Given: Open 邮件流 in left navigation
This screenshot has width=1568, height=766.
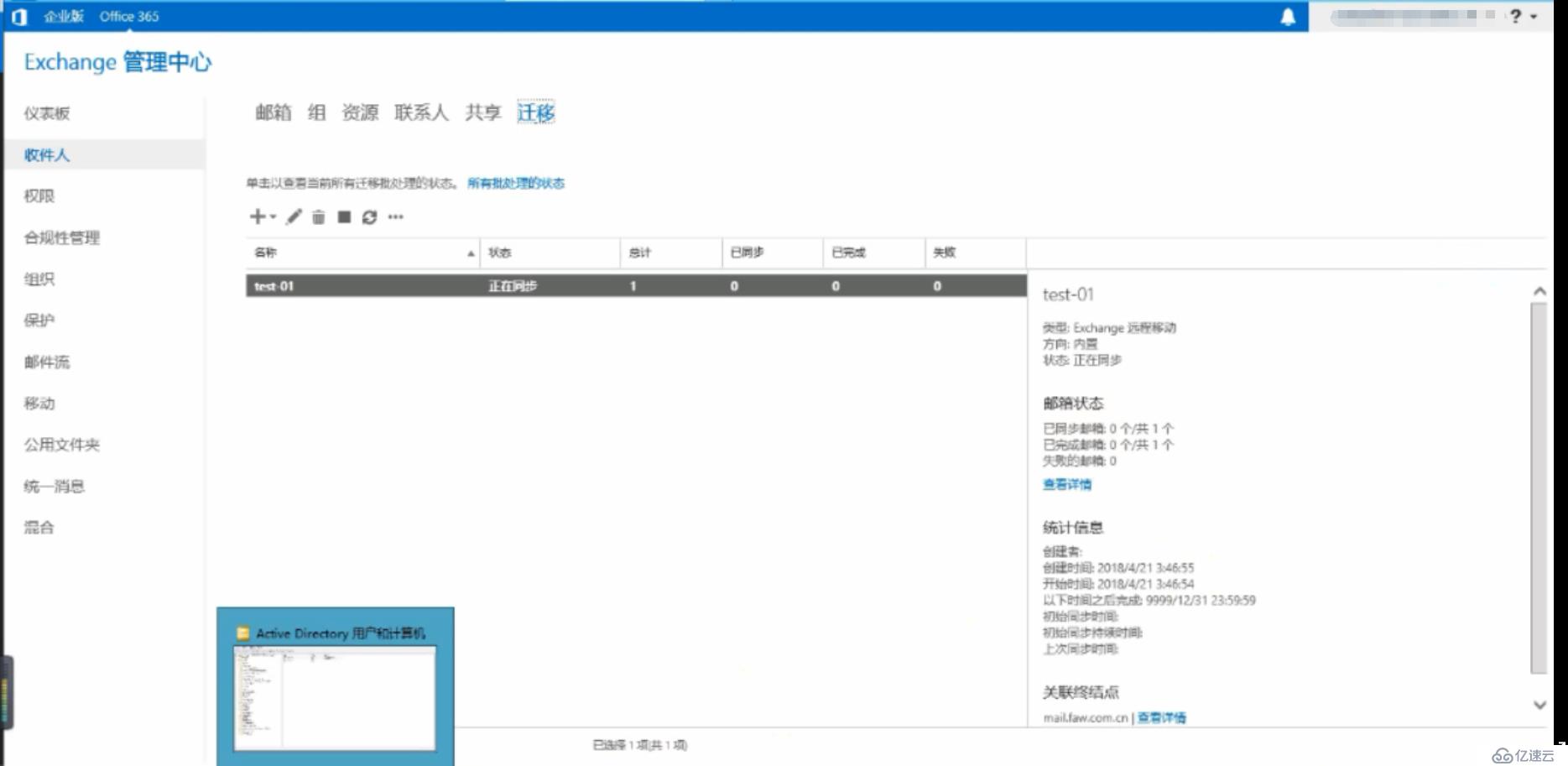Looking at the screenshot, I should [47, 362].
